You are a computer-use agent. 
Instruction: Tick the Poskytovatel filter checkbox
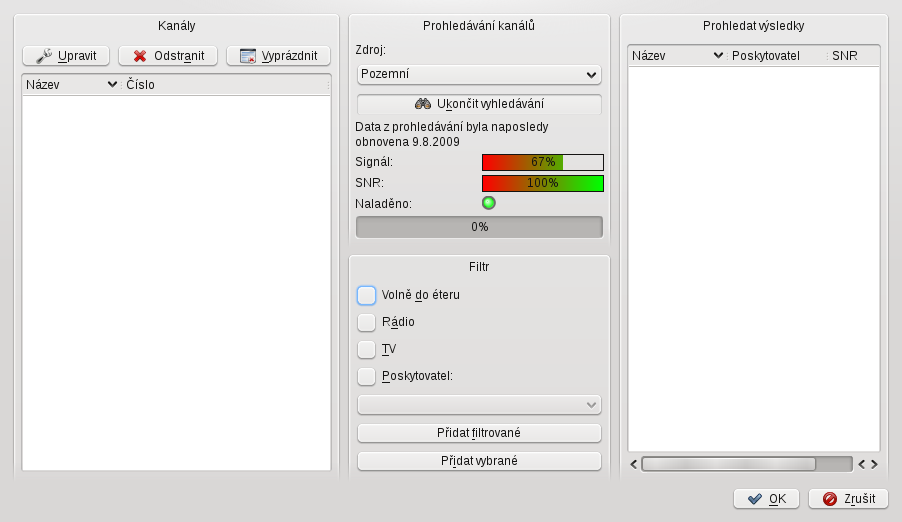click(x=366, y=376)
